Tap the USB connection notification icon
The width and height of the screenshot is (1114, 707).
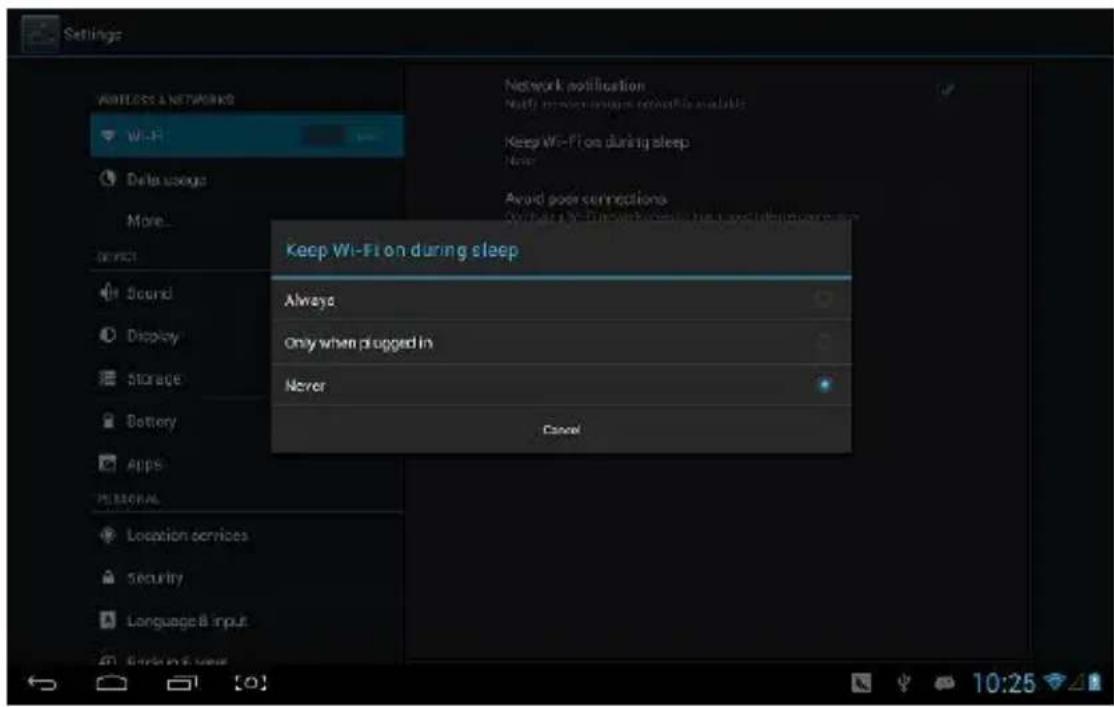coord(904,684)
